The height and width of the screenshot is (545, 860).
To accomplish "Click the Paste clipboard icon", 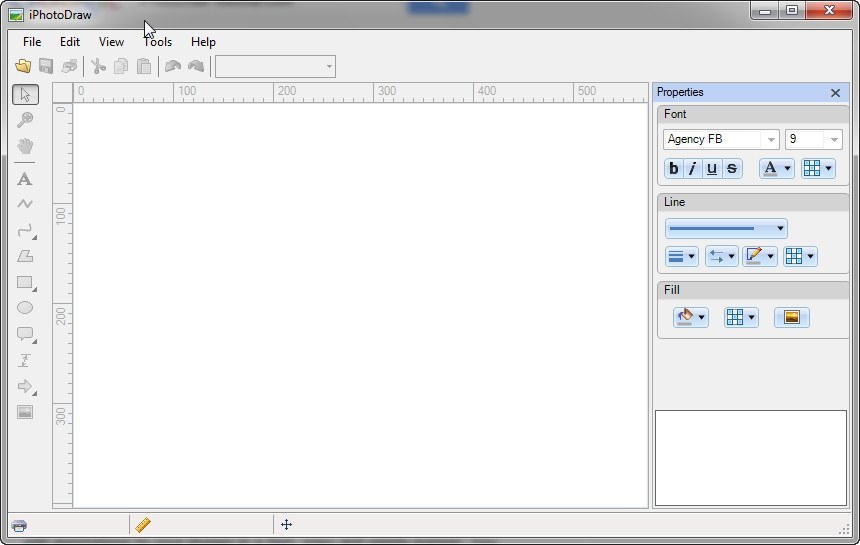I will 144,66.
